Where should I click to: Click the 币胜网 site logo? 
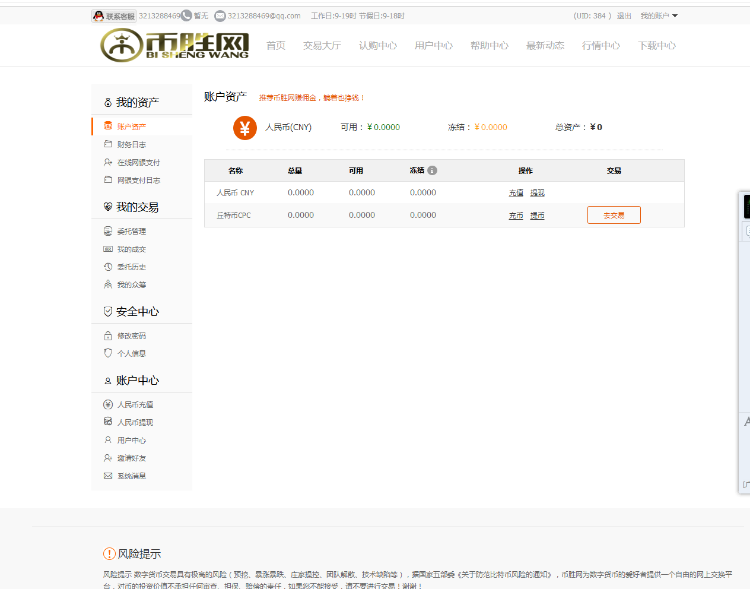point(174,45)
